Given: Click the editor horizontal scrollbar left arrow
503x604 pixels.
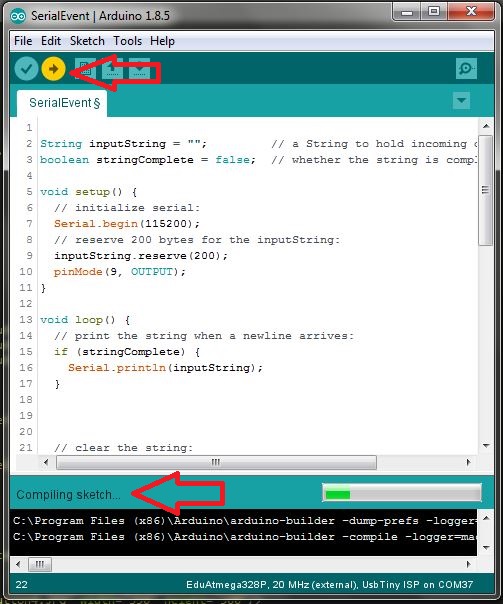Looking at the screenshot, I should click(46, 462).
